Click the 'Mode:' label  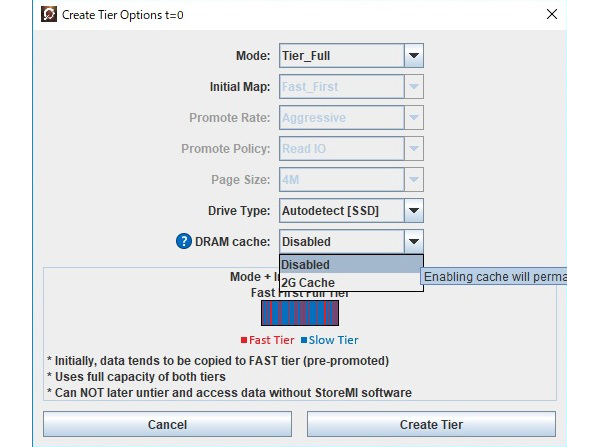(253, 56)
